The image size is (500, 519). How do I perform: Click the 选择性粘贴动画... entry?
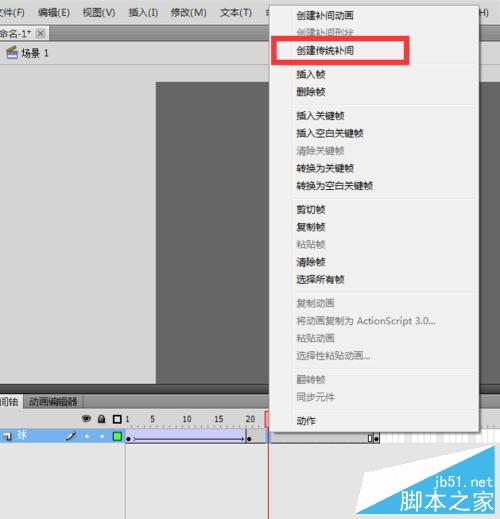coord(333,356)
